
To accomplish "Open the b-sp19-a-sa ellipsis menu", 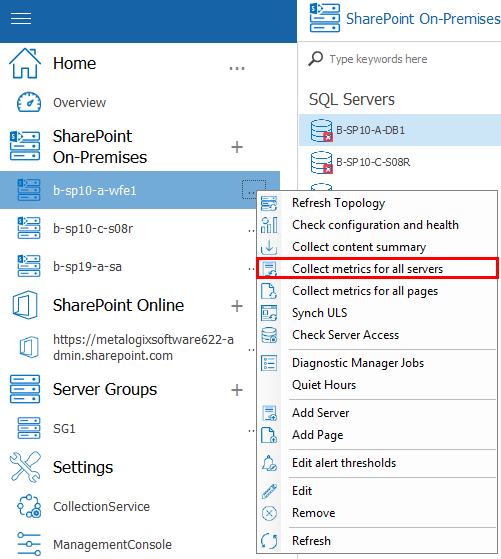I will point(251,269).
